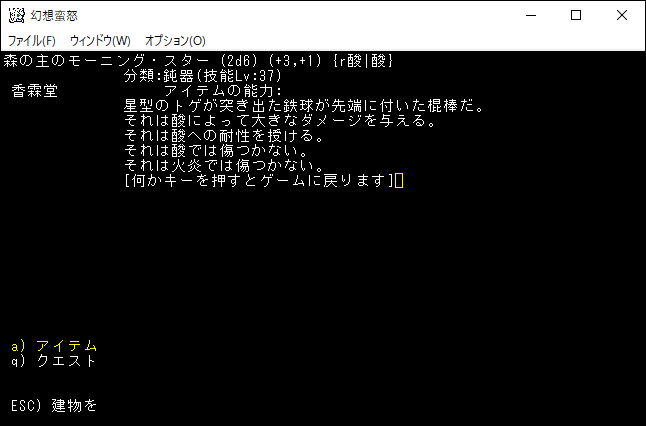Open the オプション(O) menu
This screenshot has height=426, width=646.
175,41
